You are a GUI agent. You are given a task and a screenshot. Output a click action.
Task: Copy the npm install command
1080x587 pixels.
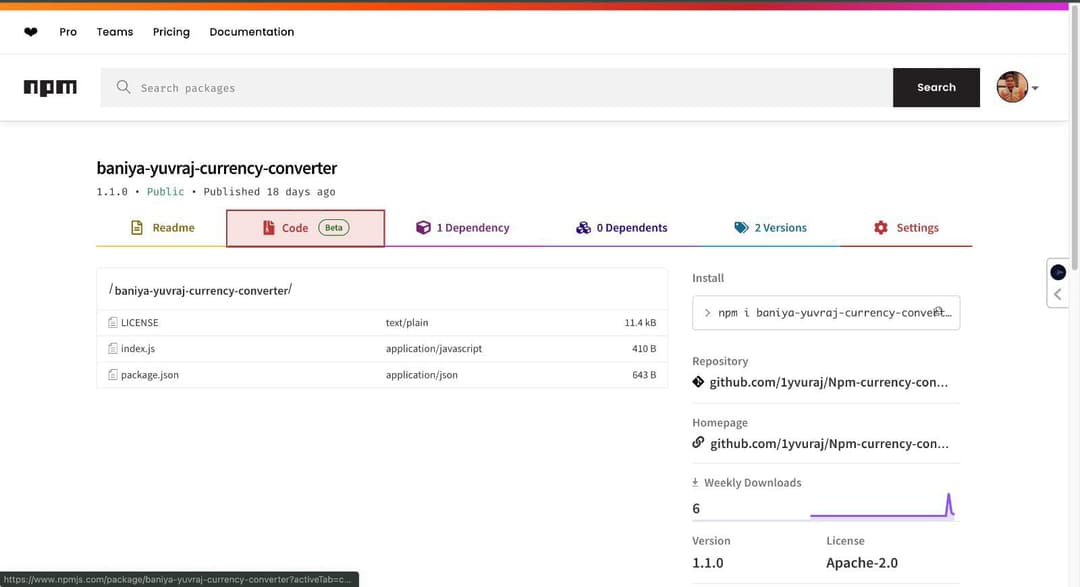point(826,313)
